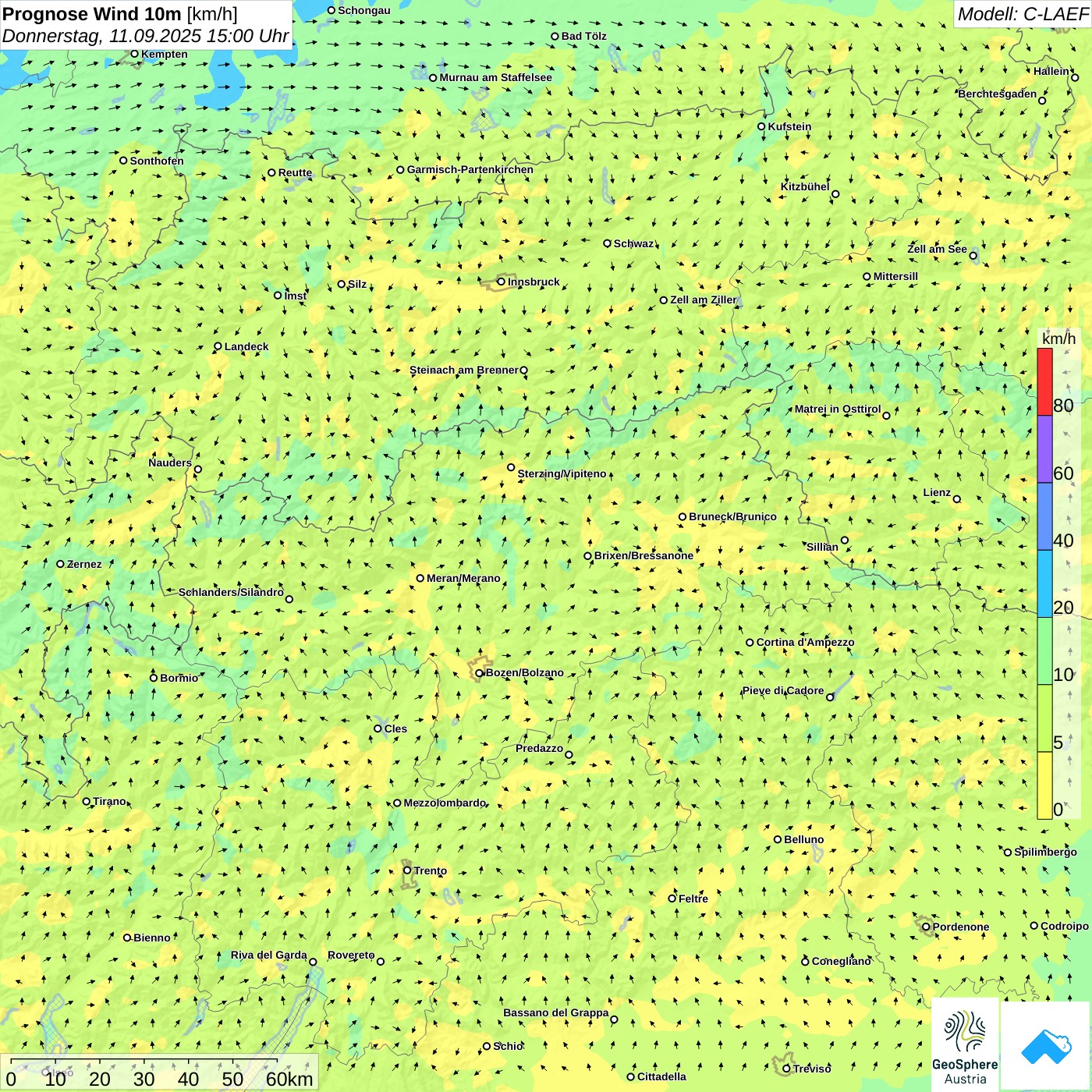Click the "Matrei in Osttirol" label
The width and height of the screenshot is (1092, 1092).
[838, 409]
